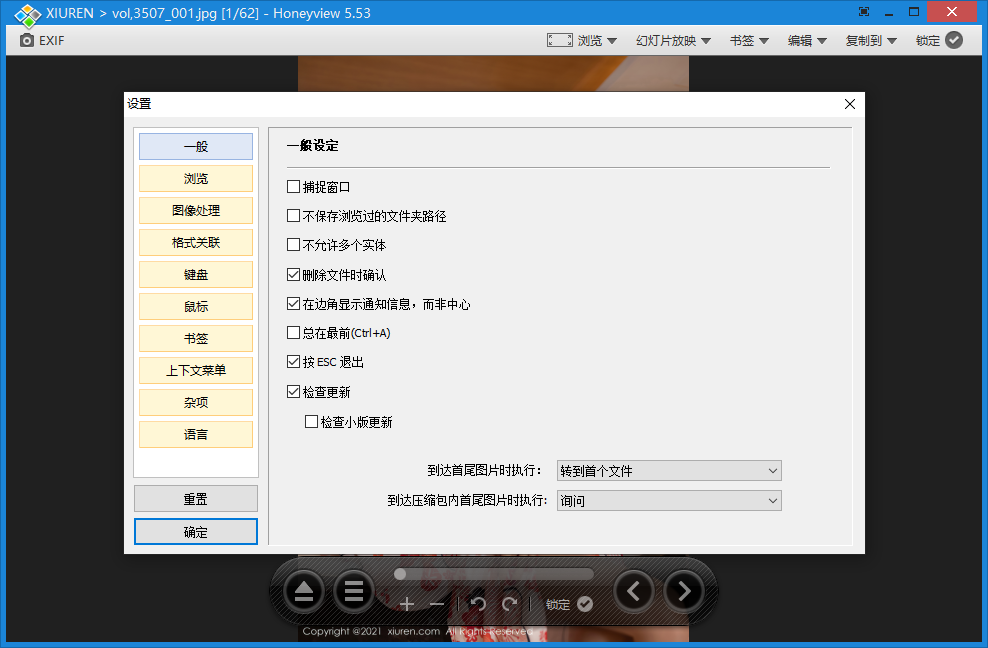
Task: Toggle the 锁定 control on the bottom bar
Action: [569, 604]
